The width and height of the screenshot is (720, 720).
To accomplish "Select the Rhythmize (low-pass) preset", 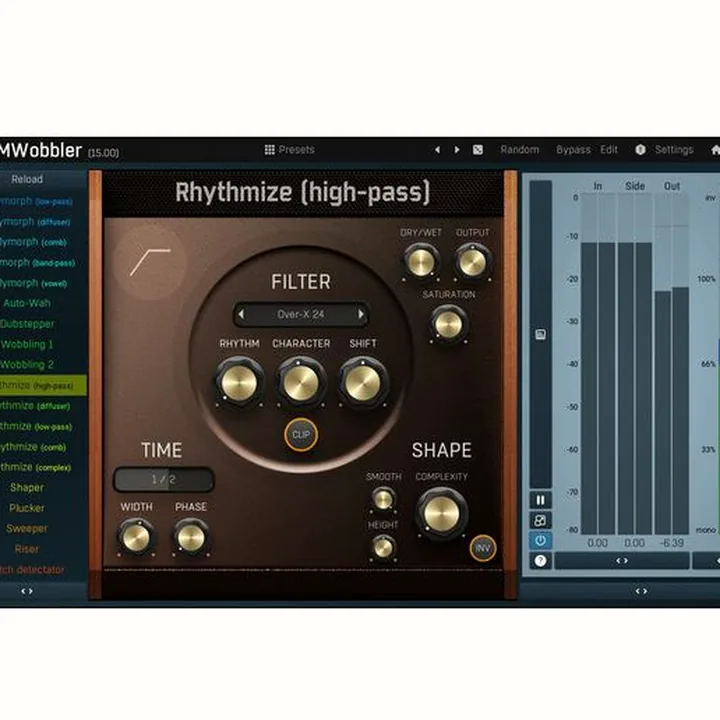I will tap(37, 427).
